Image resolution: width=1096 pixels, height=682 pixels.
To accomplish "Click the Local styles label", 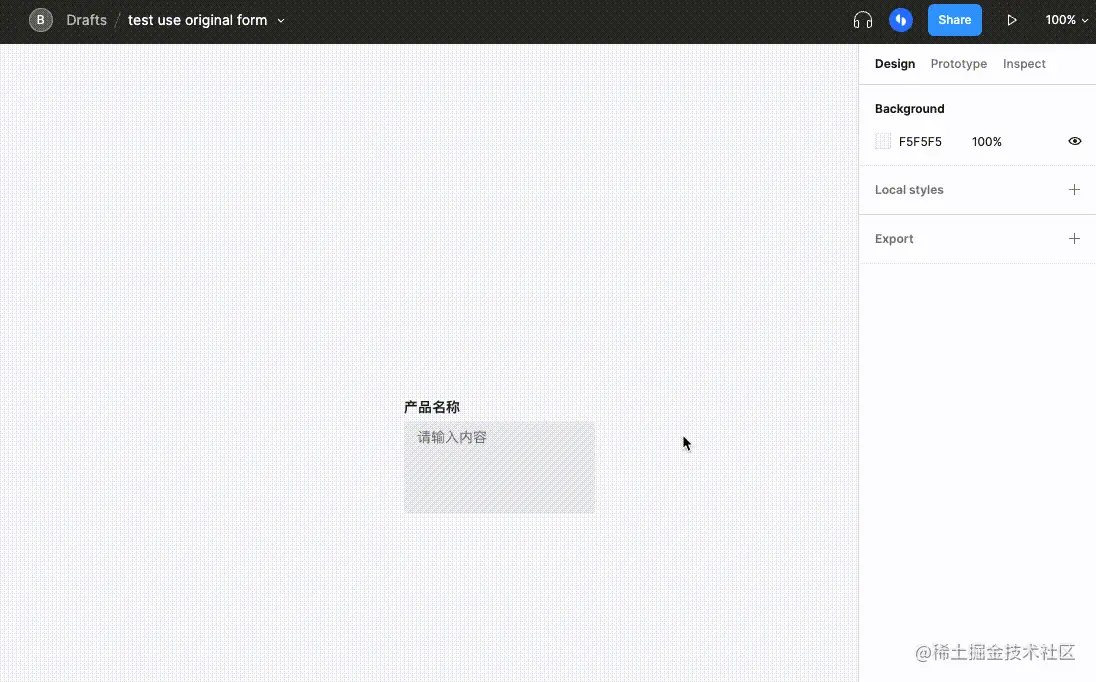I will 909,189.
